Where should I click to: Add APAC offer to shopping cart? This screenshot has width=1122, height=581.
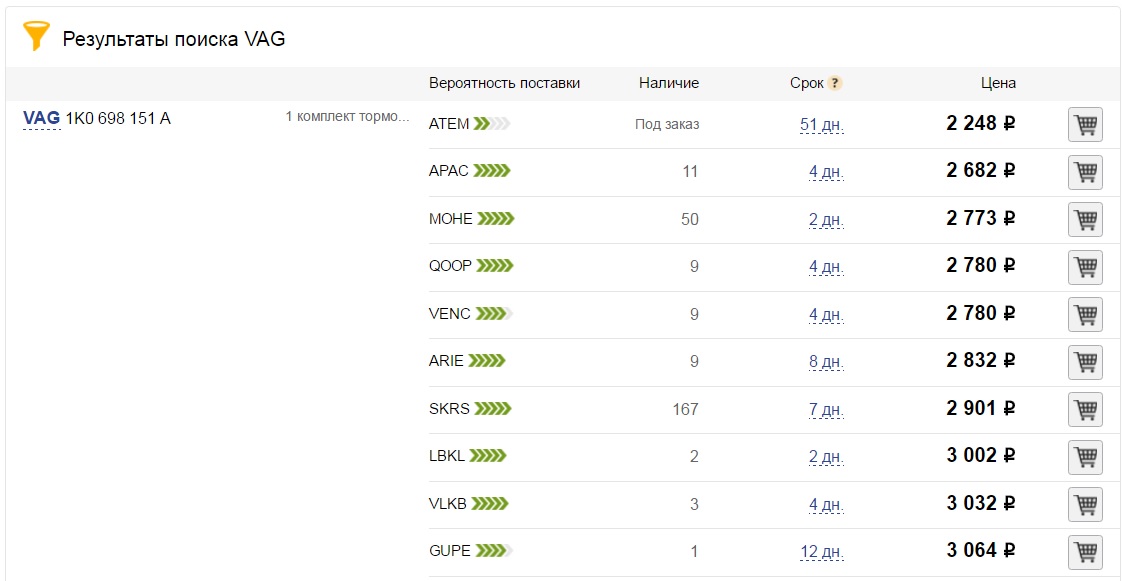(1085, 172)
